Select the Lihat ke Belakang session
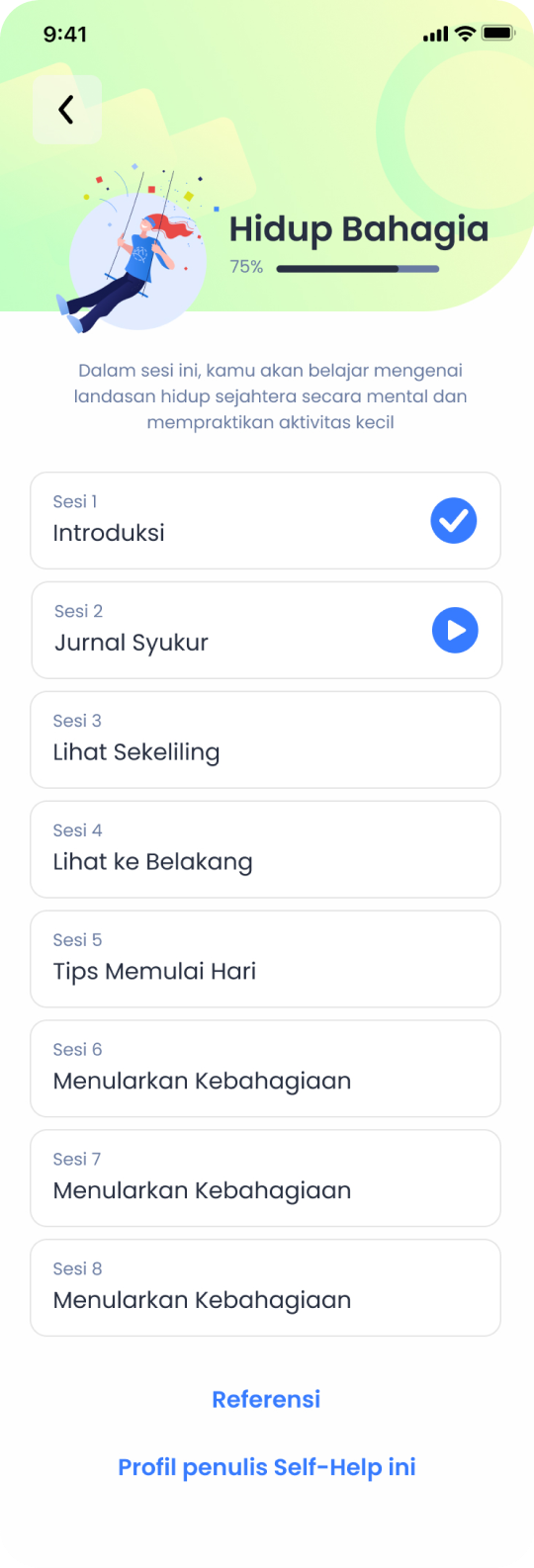The image size is (534, 1568). click(x=266, y=849)
